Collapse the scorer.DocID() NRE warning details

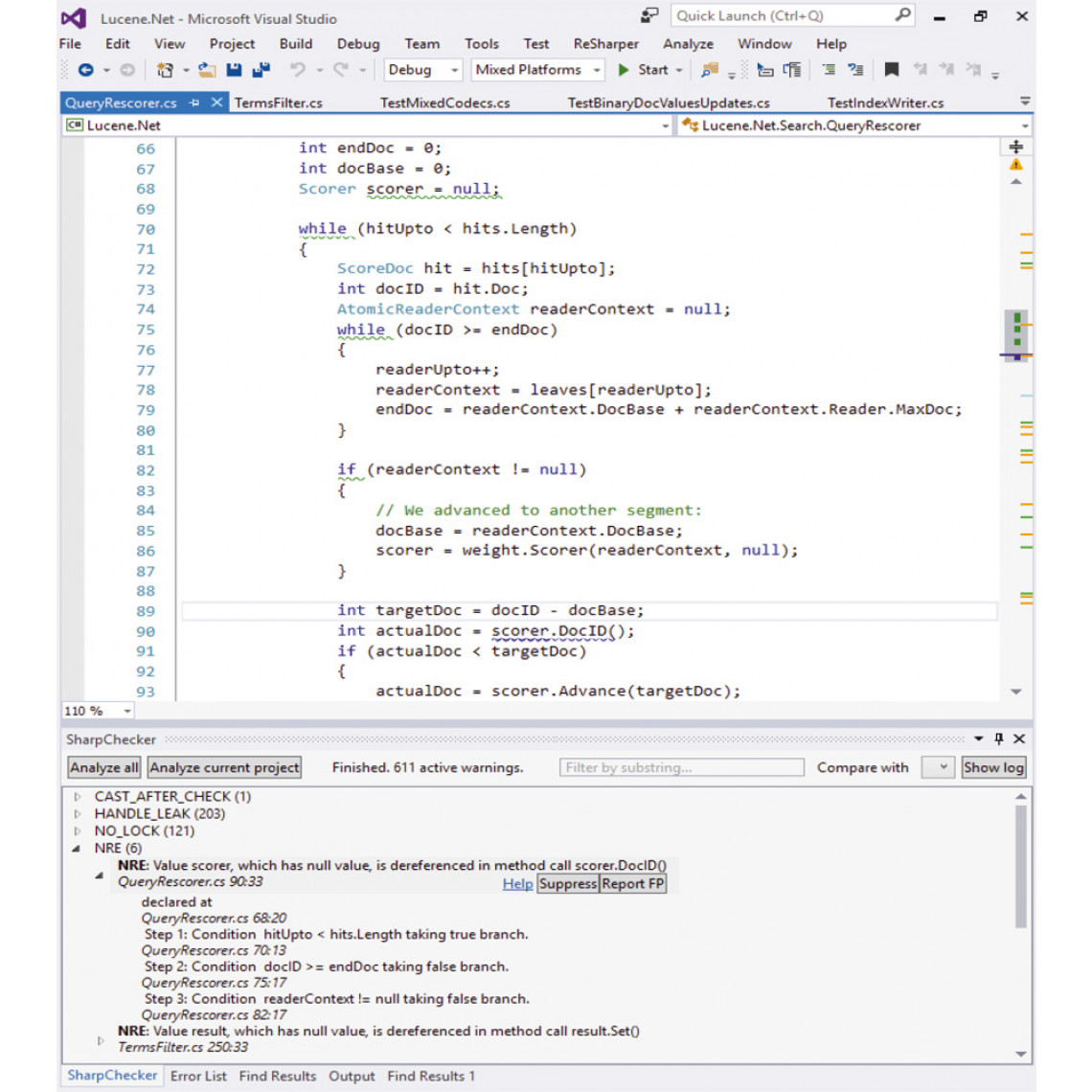point(100,876)
